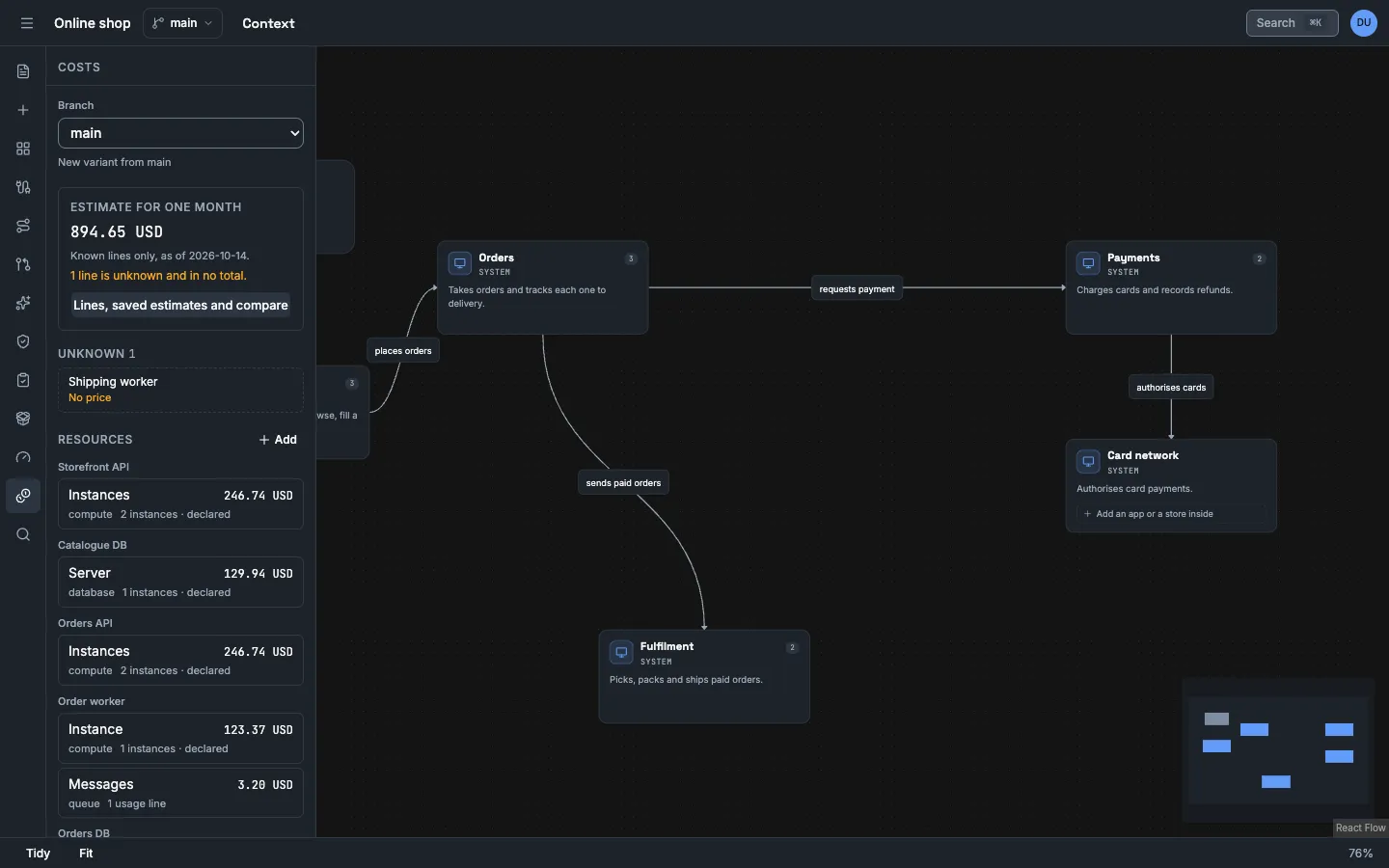Click the Payments system monitor icon
The image size is (1389, 868).
1088,263
